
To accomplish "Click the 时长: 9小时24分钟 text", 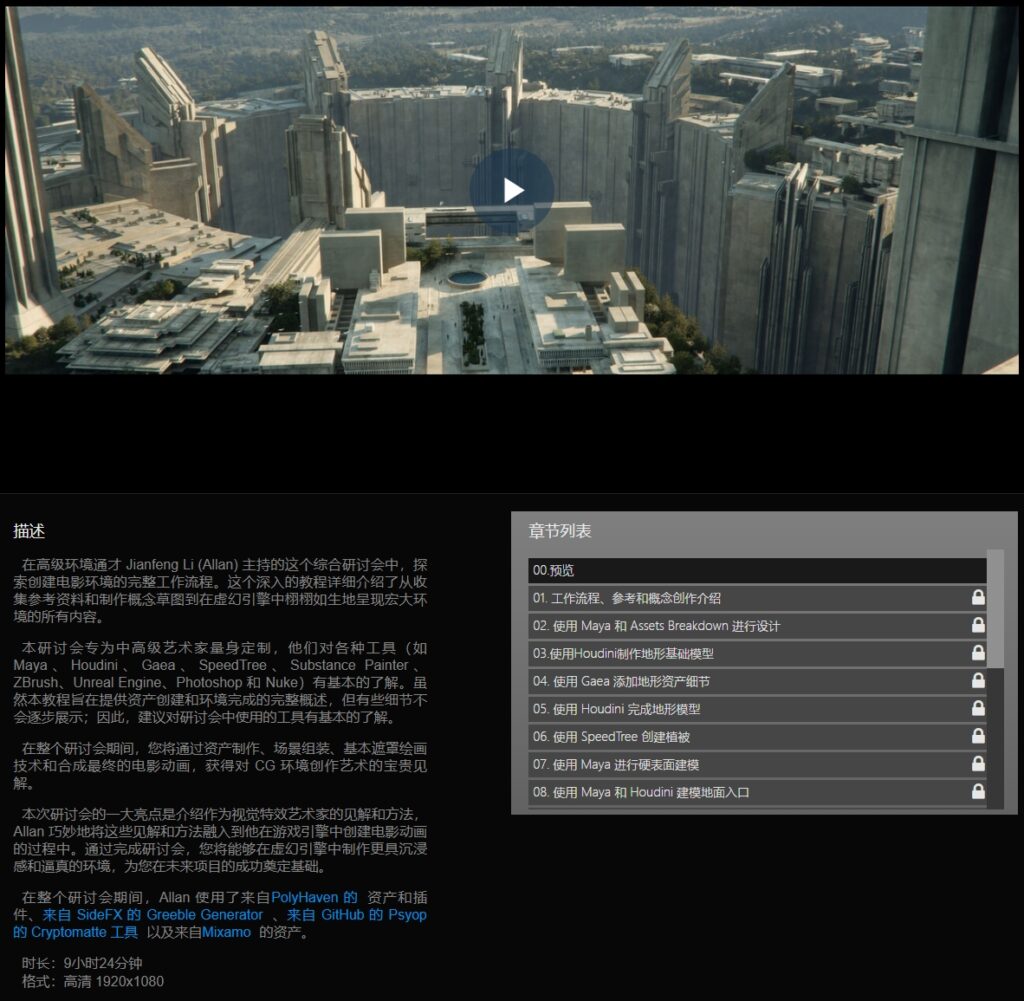I will click(82, 963).
